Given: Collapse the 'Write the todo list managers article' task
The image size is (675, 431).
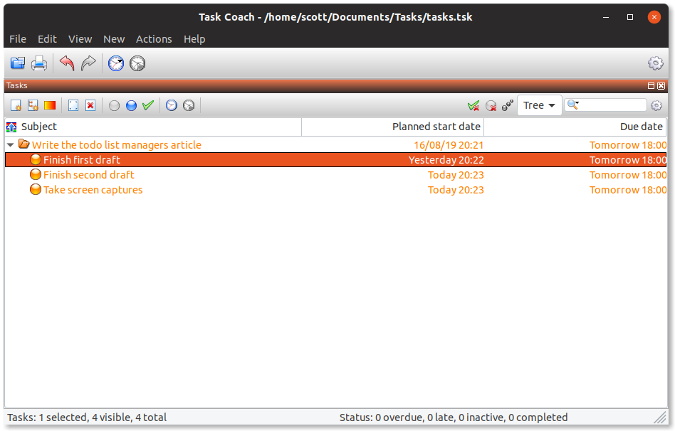Looking at the screenshot, I should tap(10, 145).
